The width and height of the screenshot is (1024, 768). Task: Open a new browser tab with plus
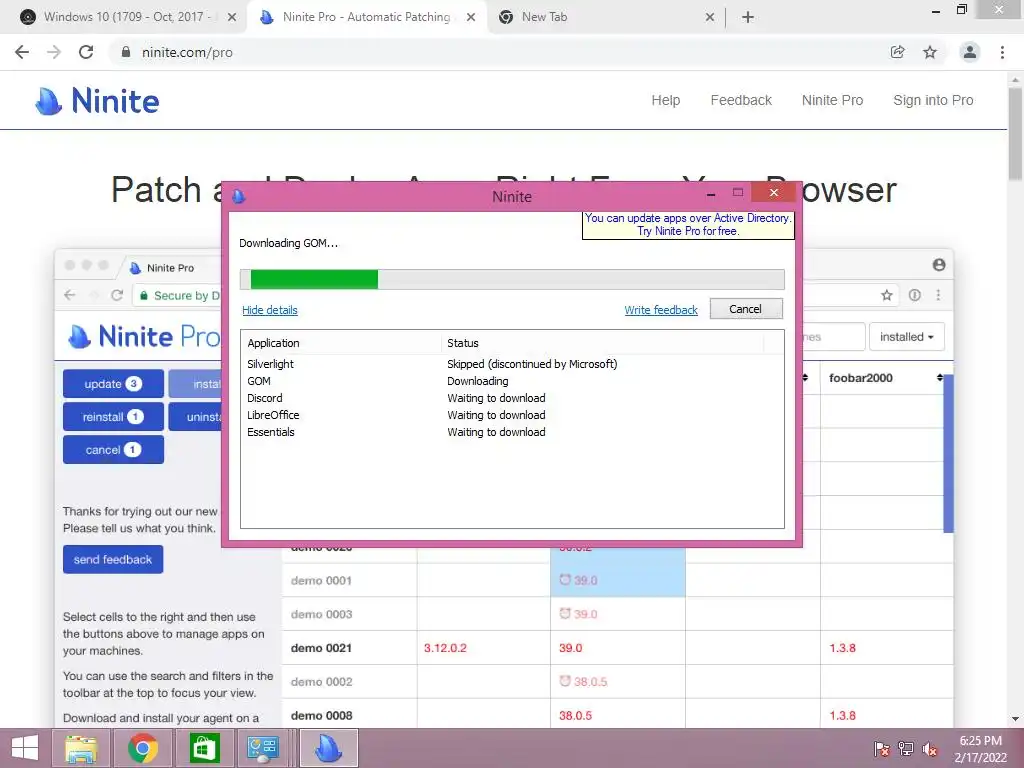[x=748, y=18]
